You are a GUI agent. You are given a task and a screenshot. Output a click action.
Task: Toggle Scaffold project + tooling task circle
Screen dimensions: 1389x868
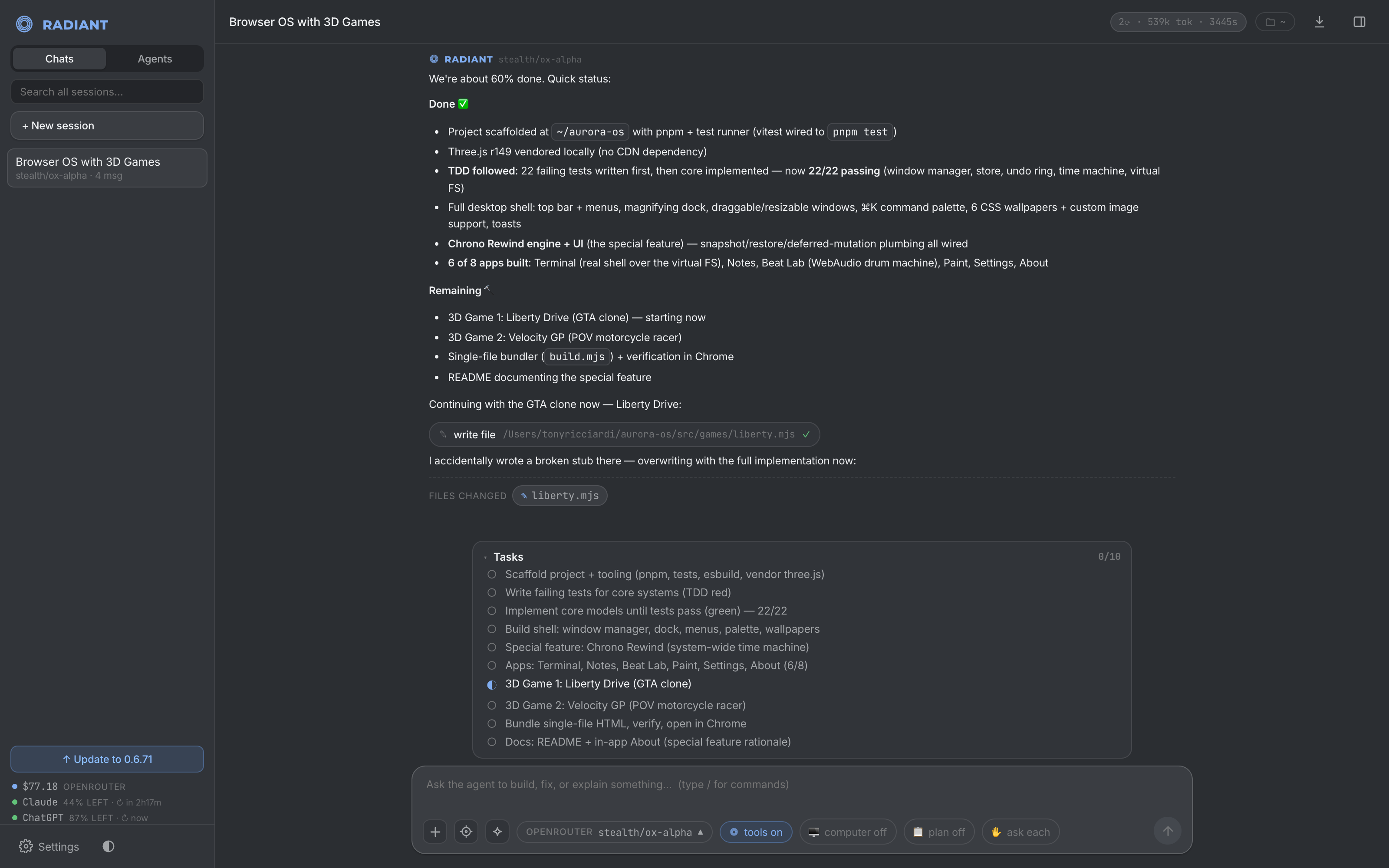point(492,574)
